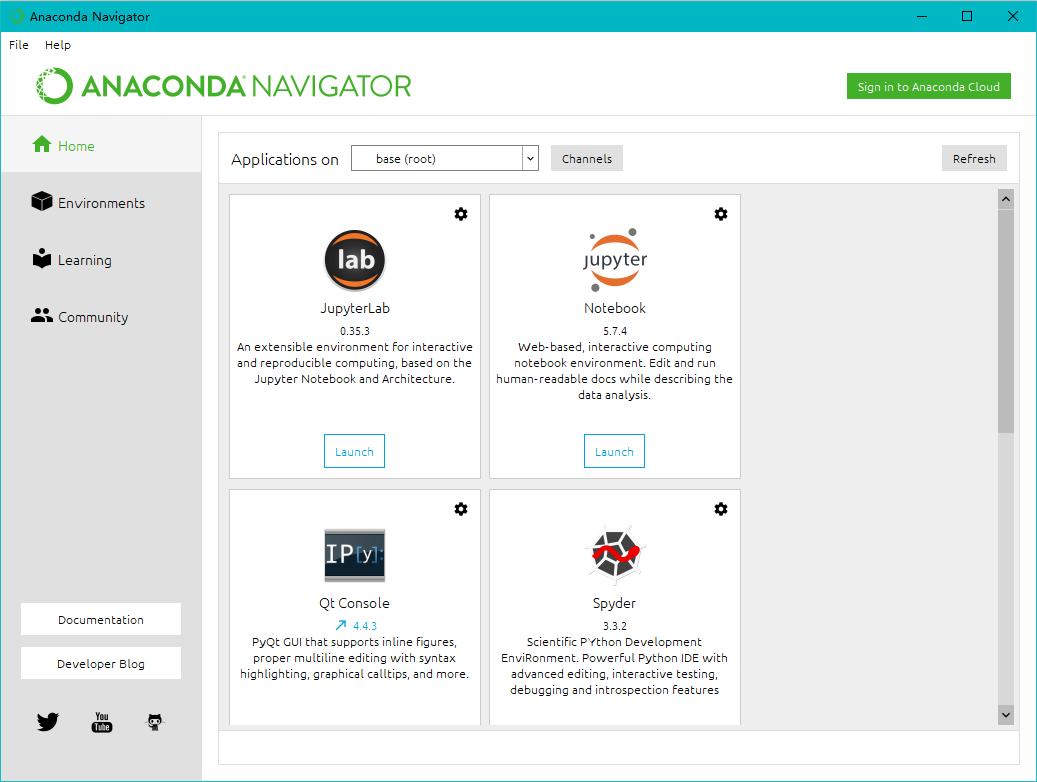The width and height of the screenshot is (1037, 782).
Task: Maximize the Anaconda Navigator window
Action: pyautogui.click(x=967, y=16)
